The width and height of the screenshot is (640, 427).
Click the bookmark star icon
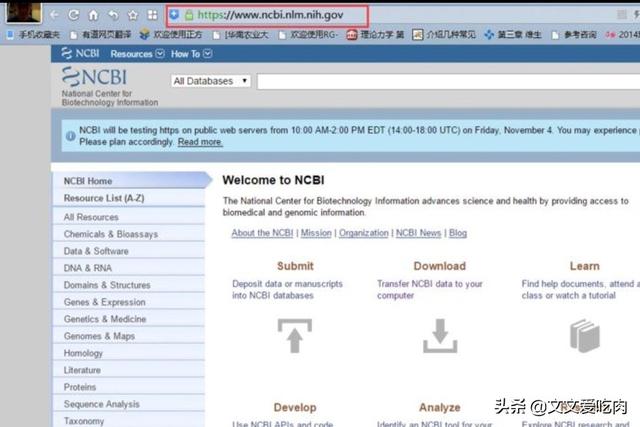tap(132, 15)
